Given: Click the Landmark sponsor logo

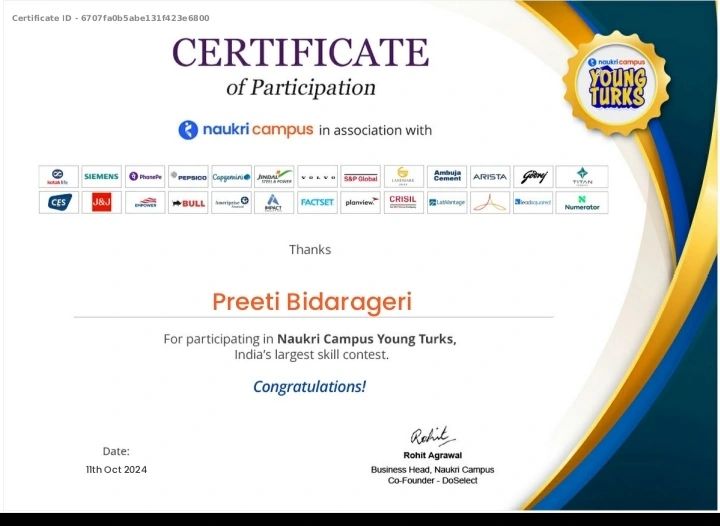Looking at the screenshot, I should [404, 177].
